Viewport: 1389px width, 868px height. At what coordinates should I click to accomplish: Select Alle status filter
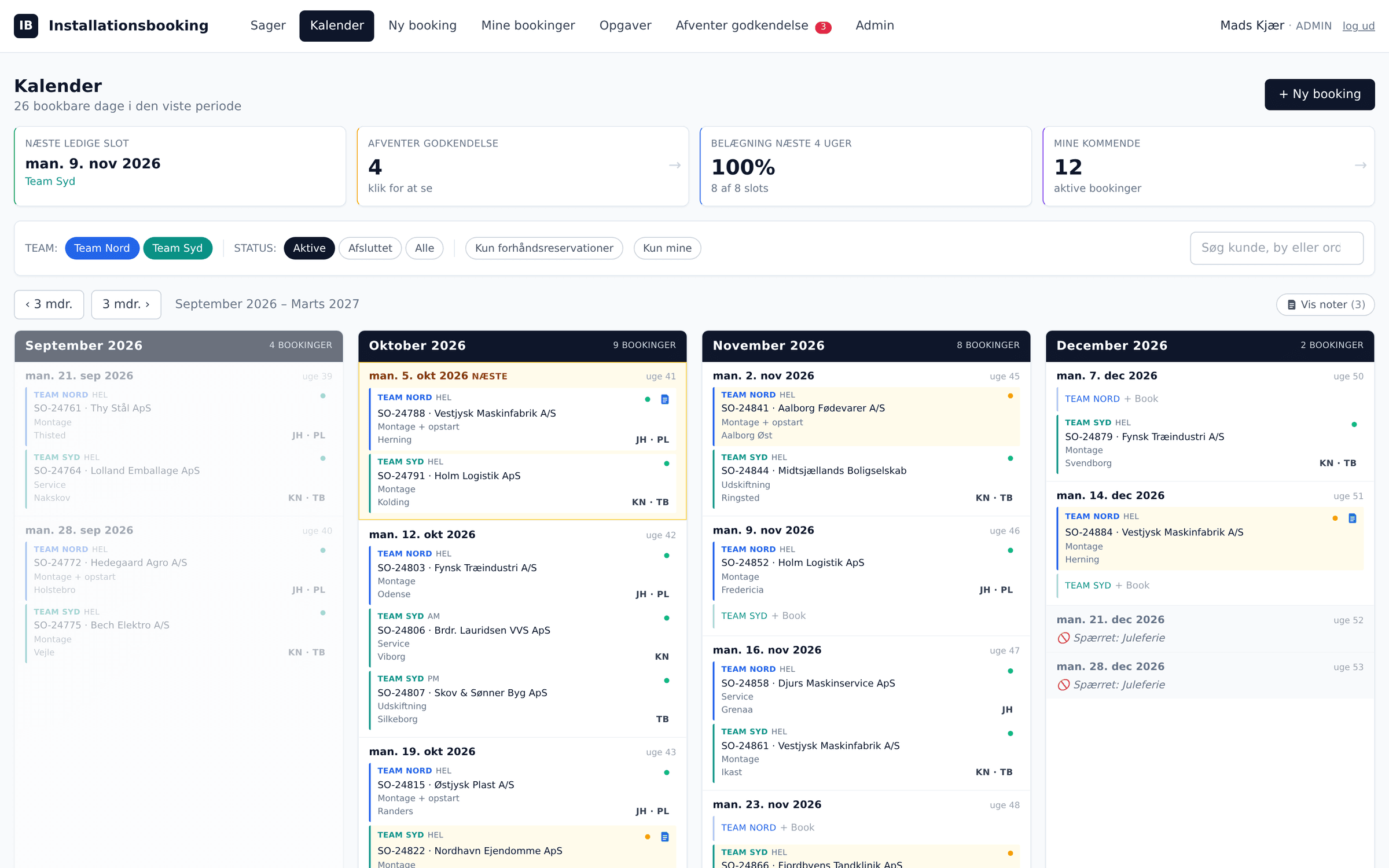click(424, 248)
